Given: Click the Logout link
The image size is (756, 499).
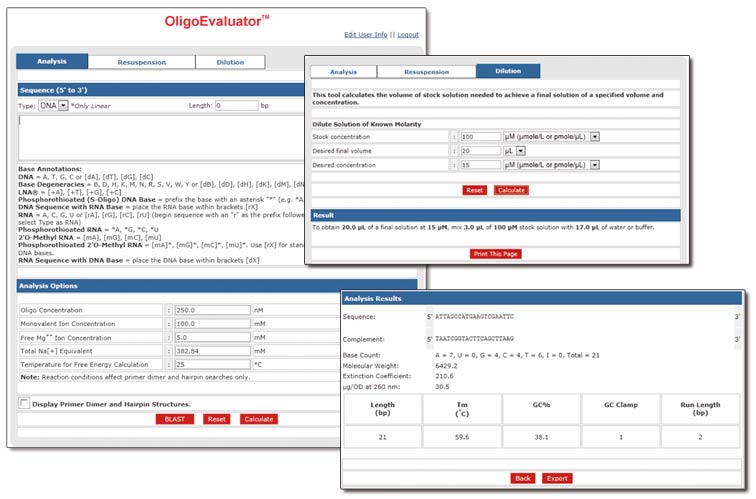Looking at the screenshot, I should pyautogui.click(x=408, y=35).
